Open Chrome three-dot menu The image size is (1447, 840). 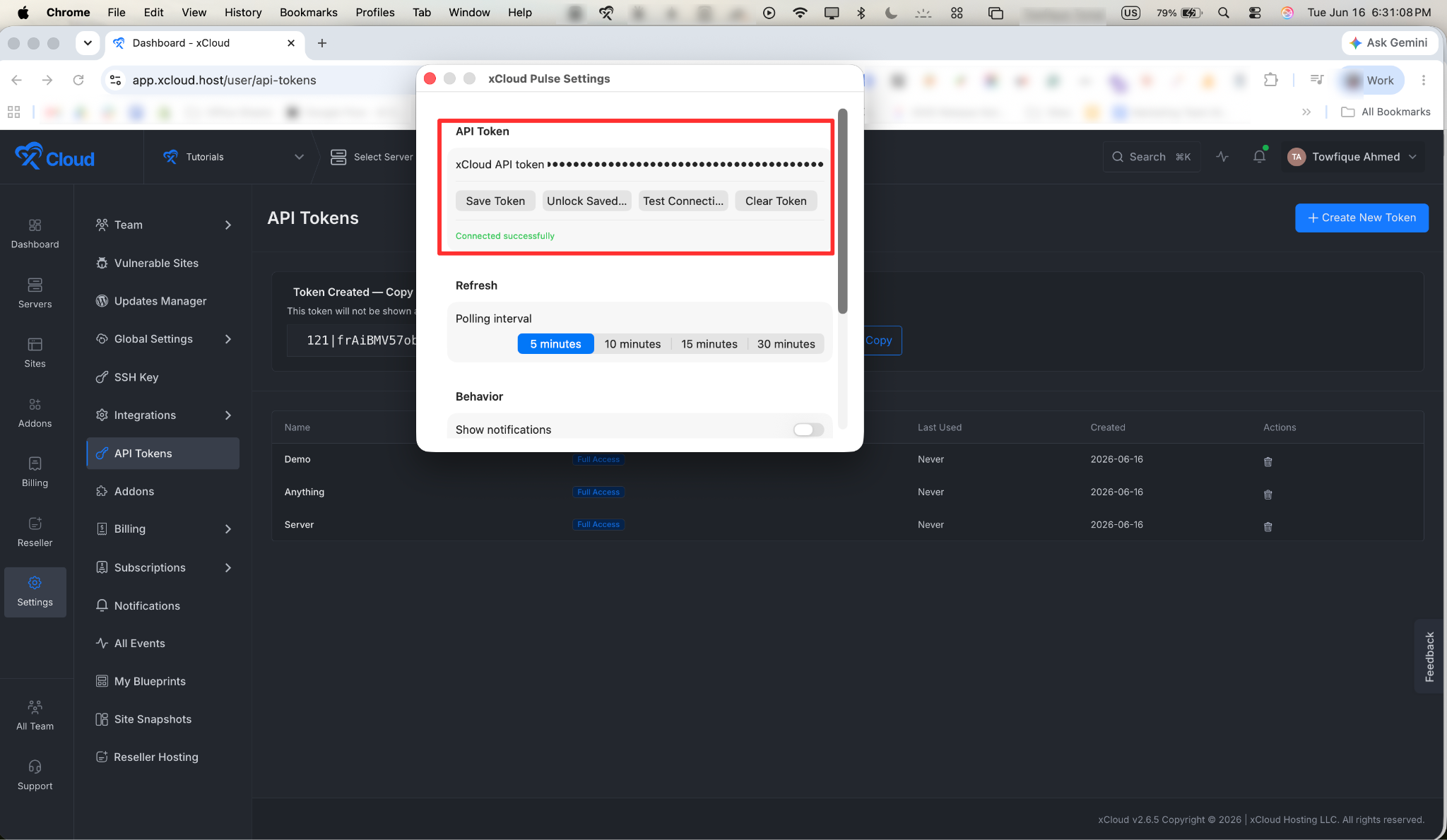click(1424, 80)
